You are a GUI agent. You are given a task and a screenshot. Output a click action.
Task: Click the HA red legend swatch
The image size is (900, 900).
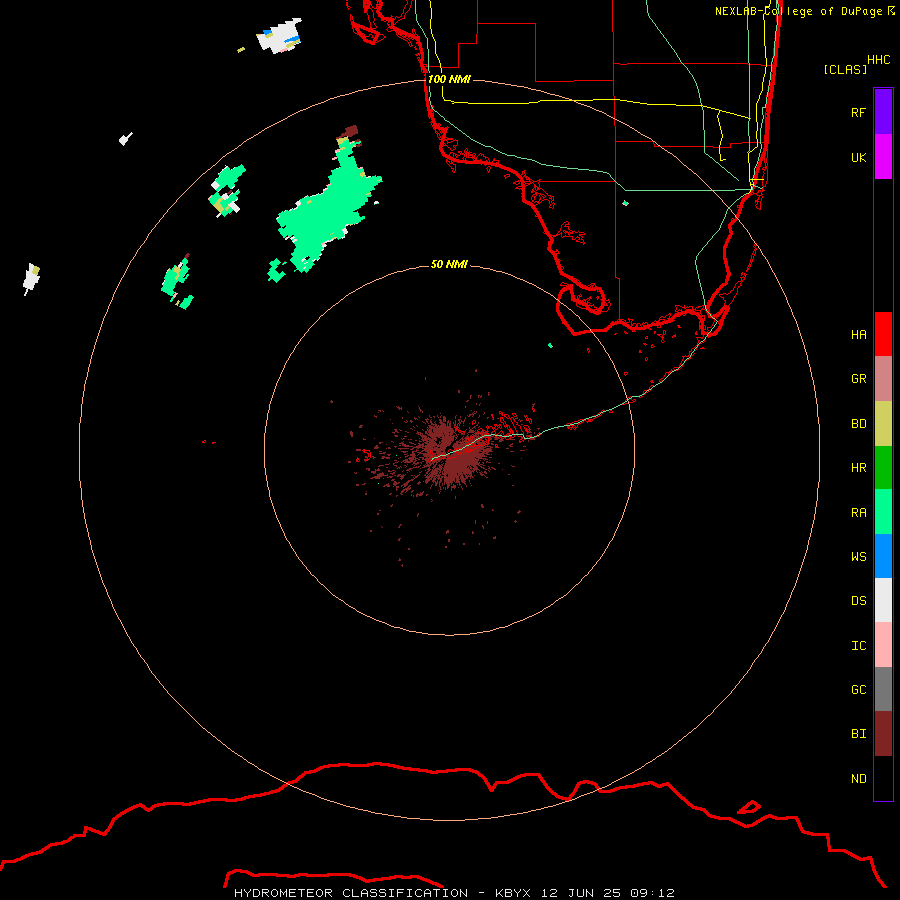coord(883,334)
